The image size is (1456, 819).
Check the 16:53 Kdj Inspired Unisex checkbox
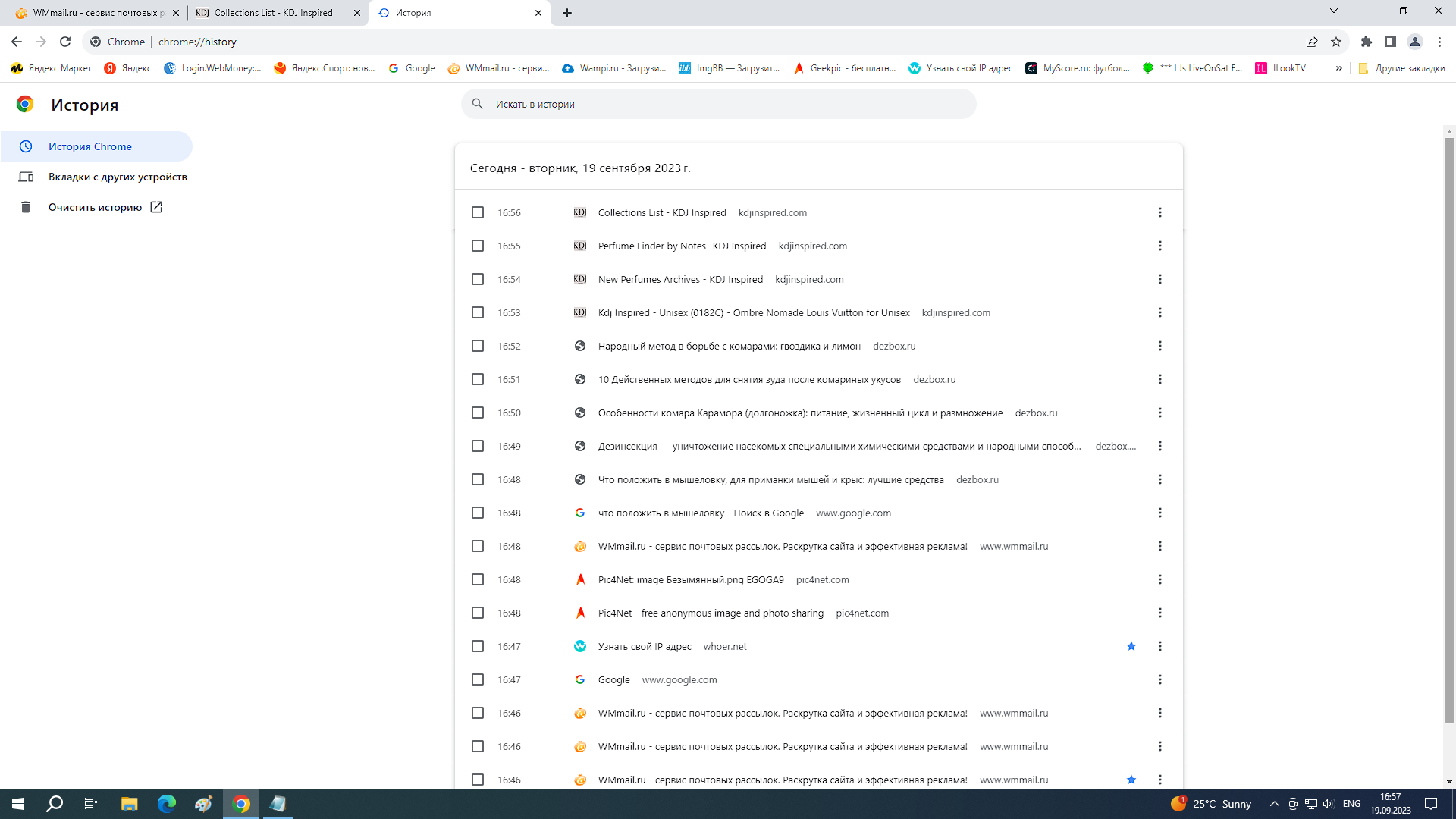pos(478,312)
